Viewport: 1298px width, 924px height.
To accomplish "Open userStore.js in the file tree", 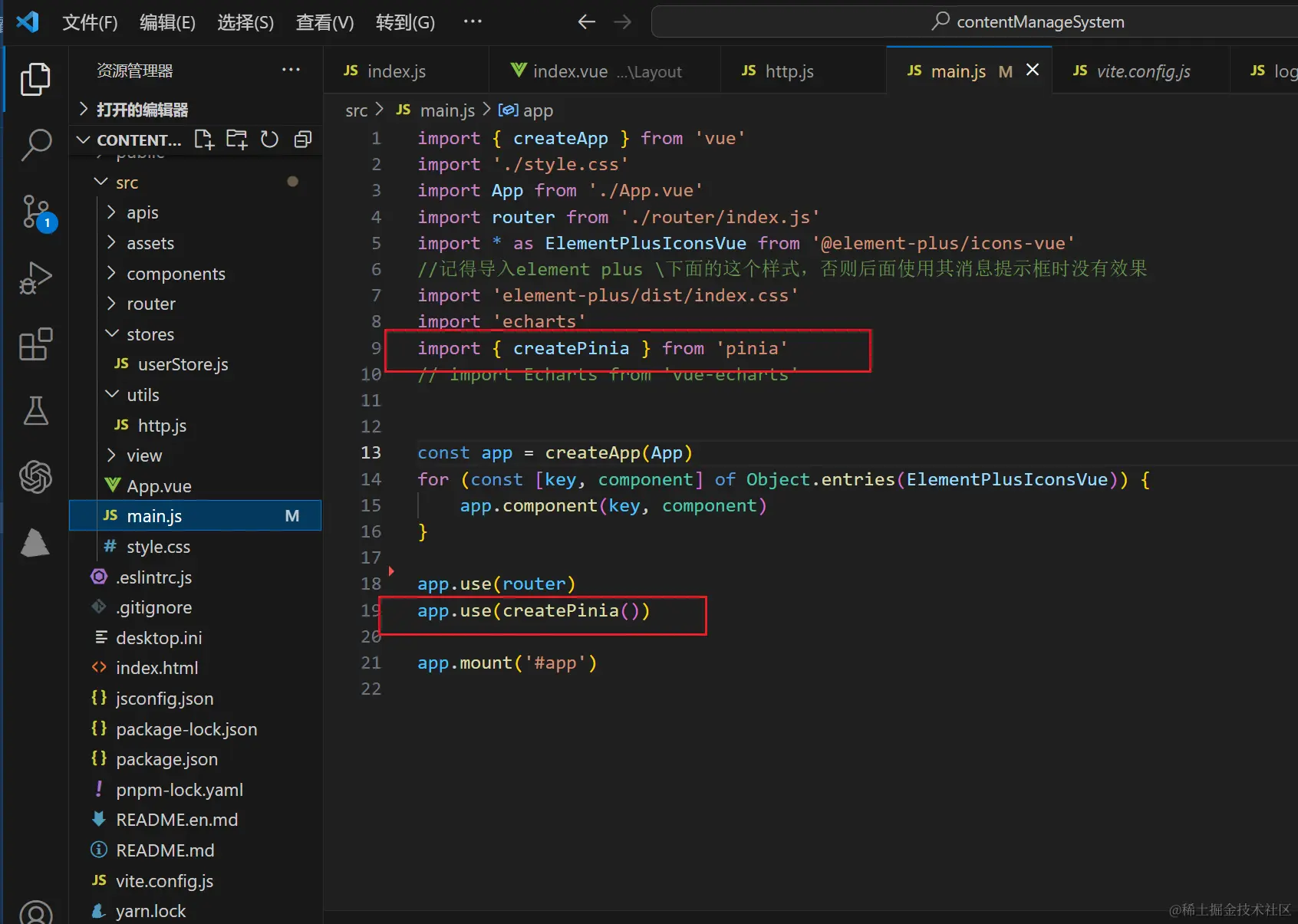I will [x=196, y=364].
